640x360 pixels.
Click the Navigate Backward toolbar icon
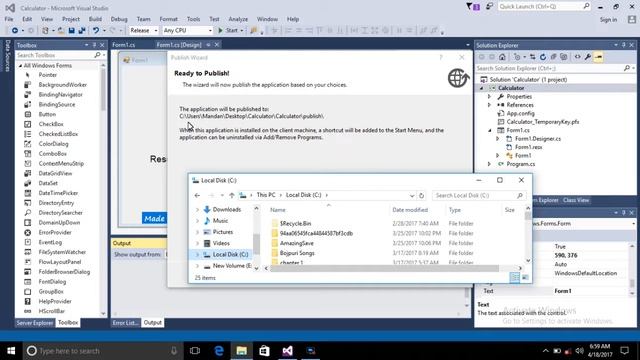tap(15, 30)
